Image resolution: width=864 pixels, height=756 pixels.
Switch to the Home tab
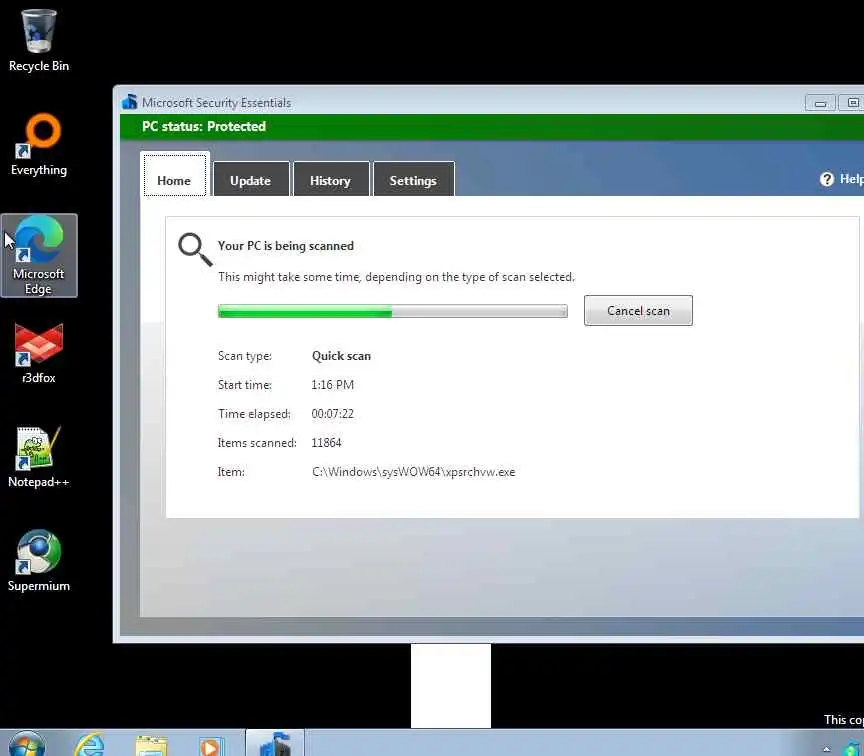pos(174,175)
